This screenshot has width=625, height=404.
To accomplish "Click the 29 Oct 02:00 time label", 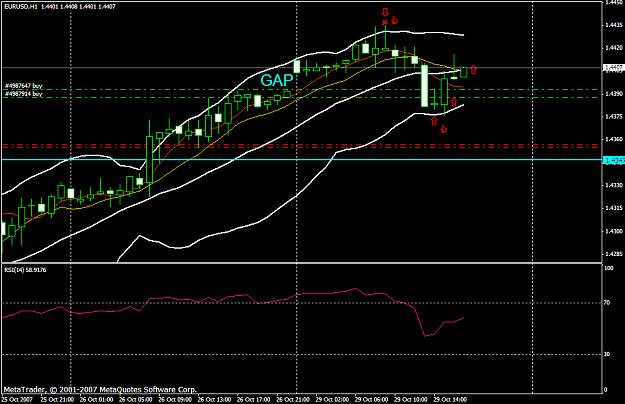I will 332,399.
